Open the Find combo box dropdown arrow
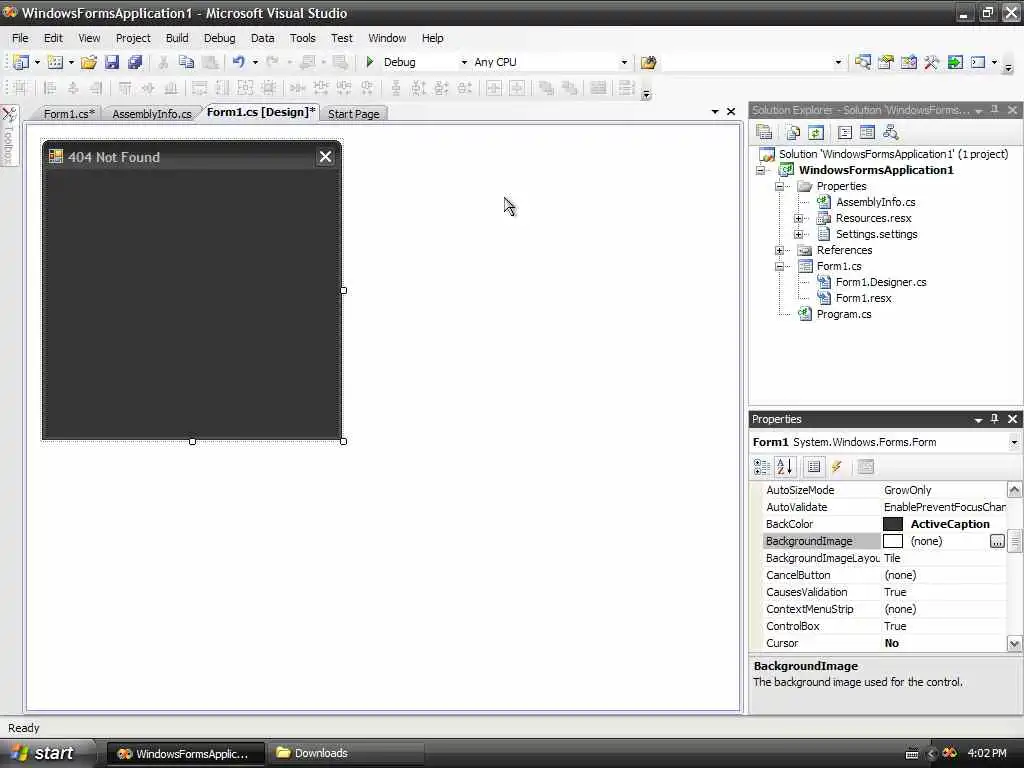The height and width of the screenshot is (768, 1024). pyautogui.click(x=839, y=63)
